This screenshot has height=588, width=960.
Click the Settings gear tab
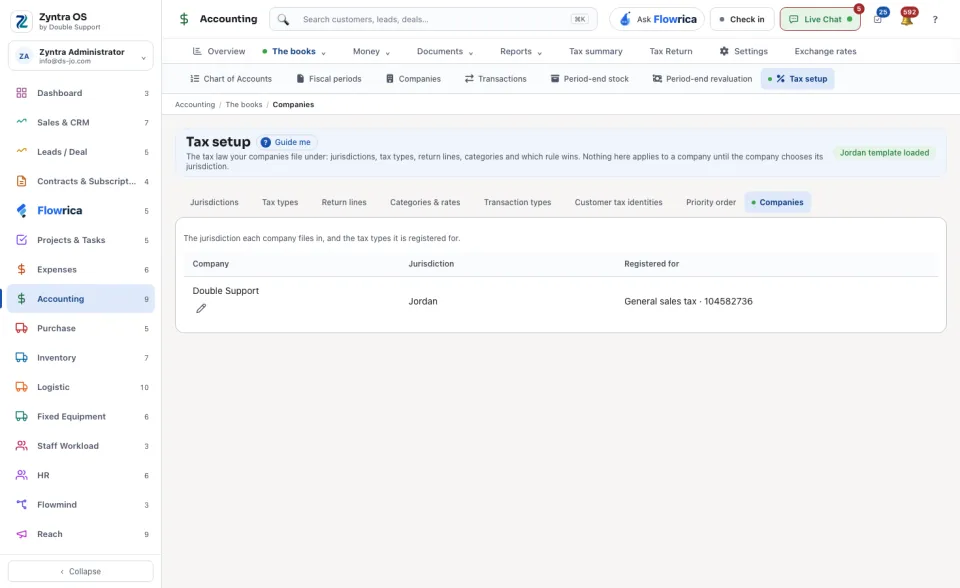click(743, 51)
